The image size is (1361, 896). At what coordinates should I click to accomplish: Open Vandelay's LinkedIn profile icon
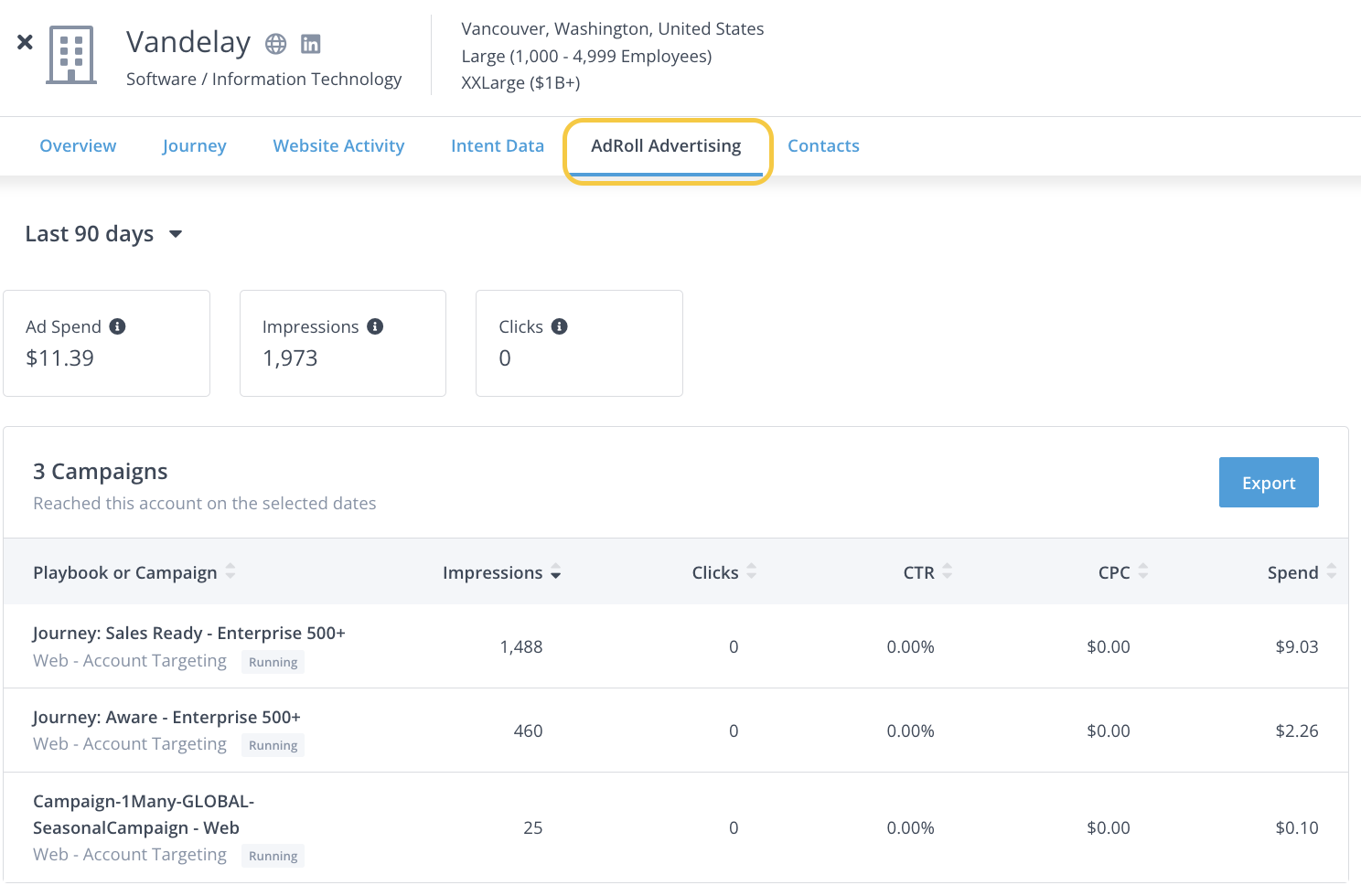(x=311, y=44)
